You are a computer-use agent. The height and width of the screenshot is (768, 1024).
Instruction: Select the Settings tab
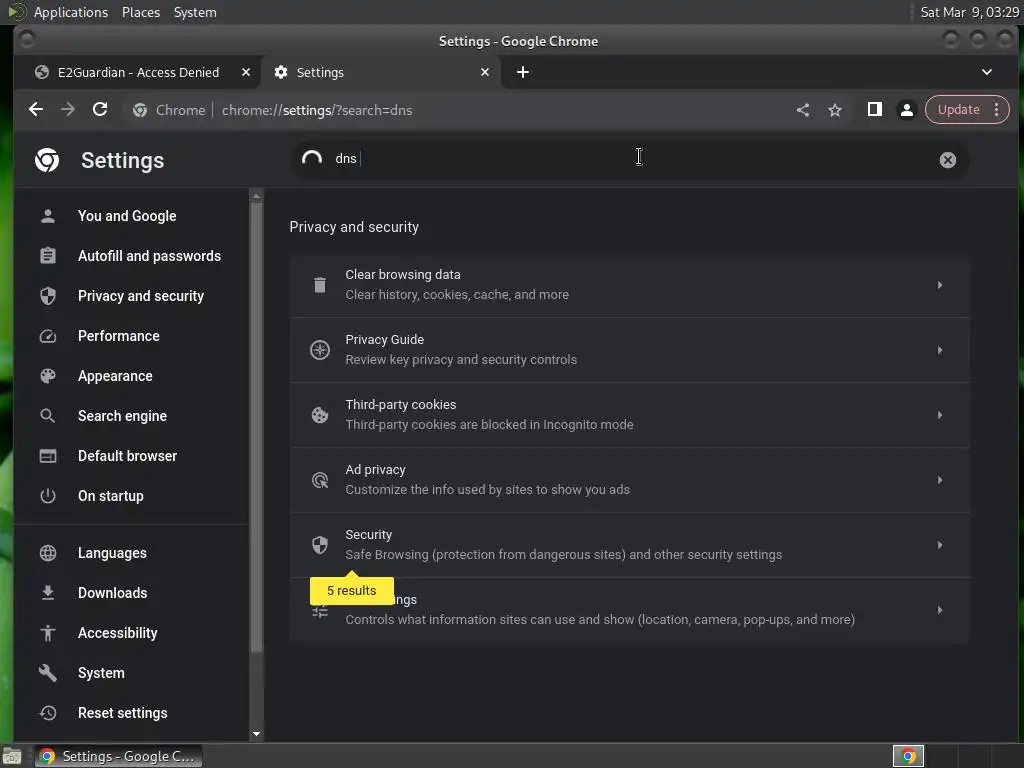[x=381, y=72]
